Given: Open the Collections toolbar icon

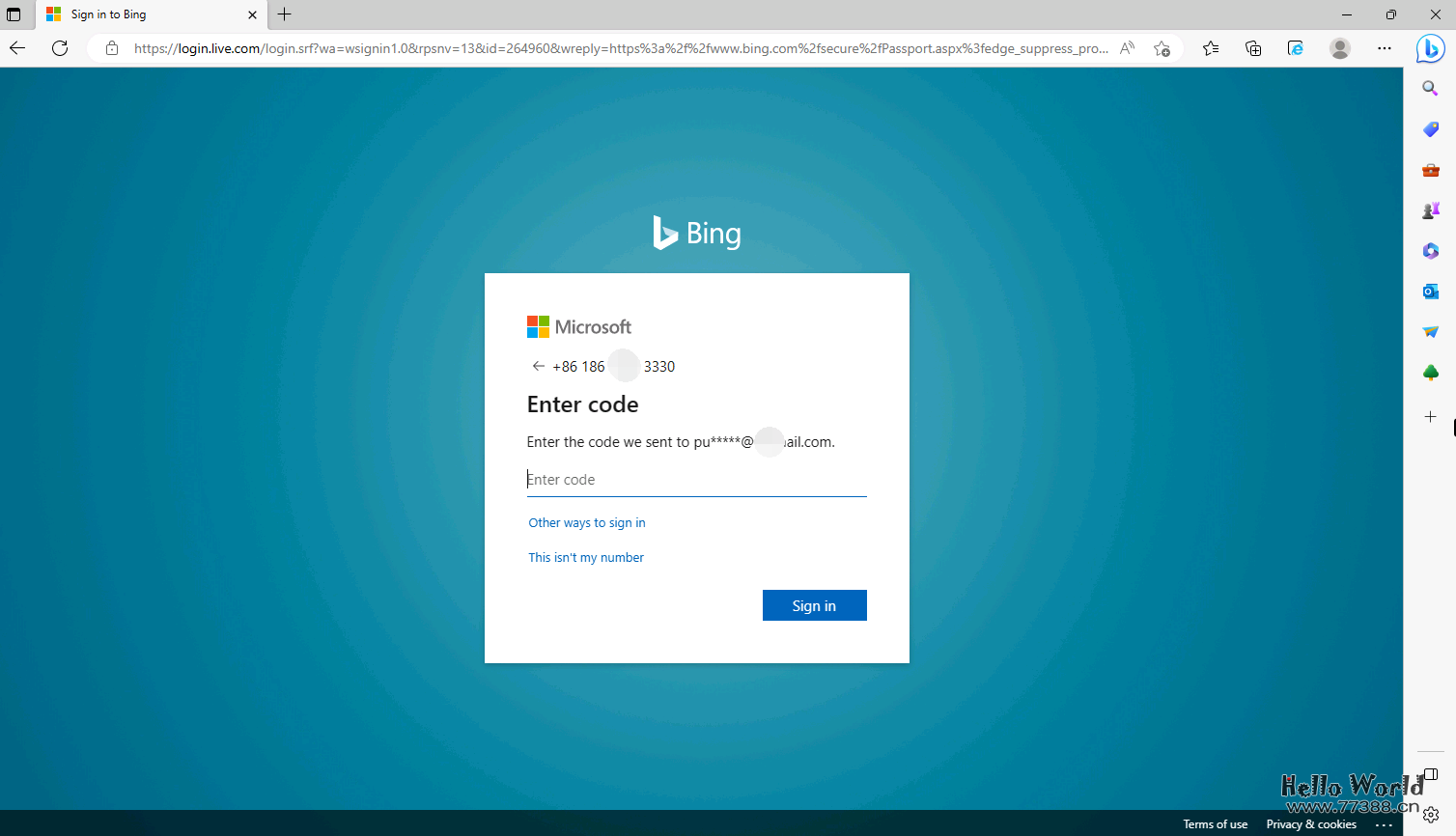Looking at the screenshot, I should click(1253, 48).
